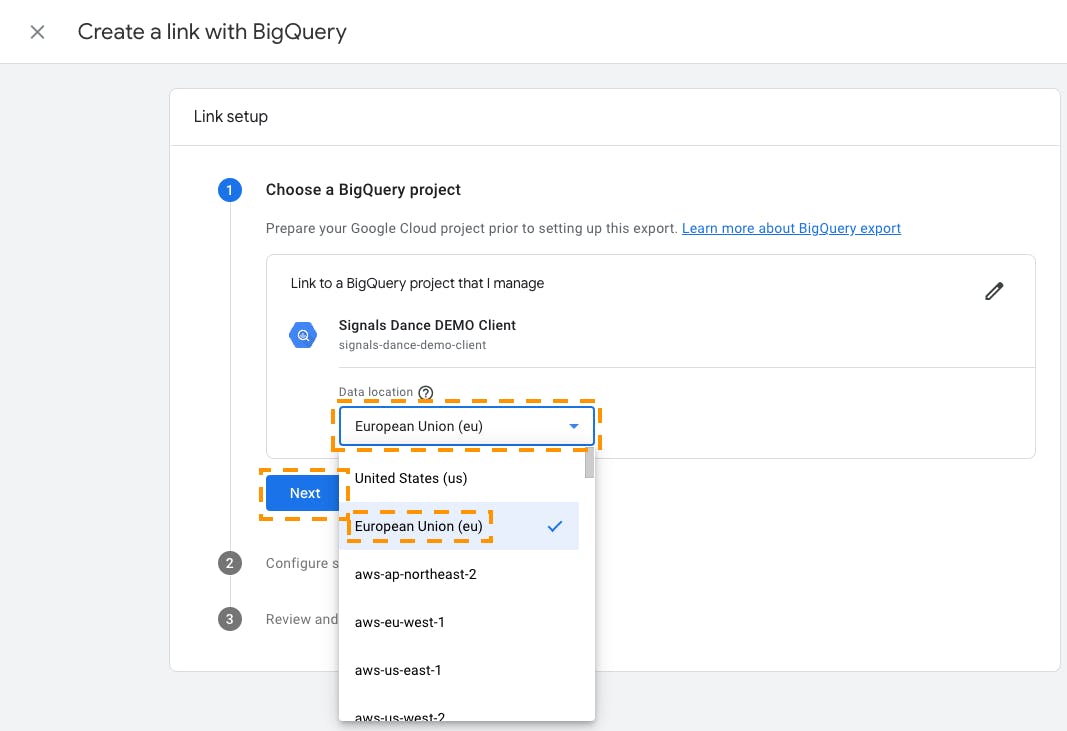
Task: Click step 3 Review circle
Action: 229,619
